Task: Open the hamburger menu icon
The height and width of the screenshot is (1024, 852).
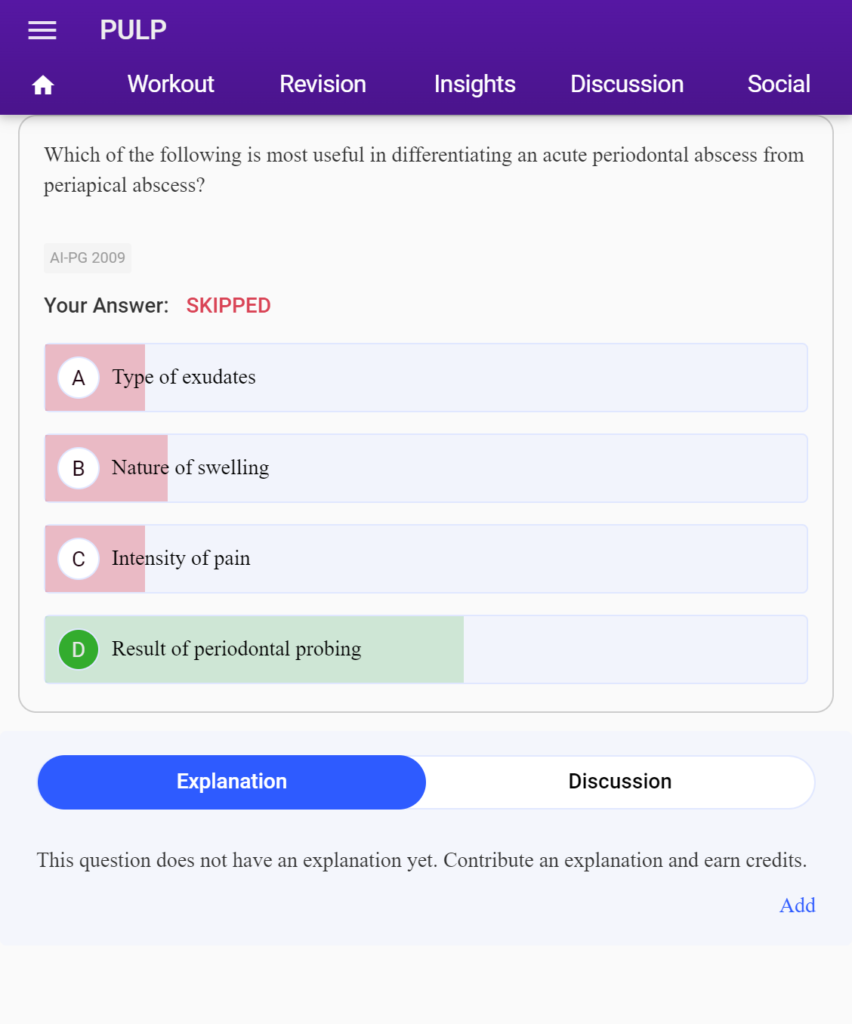Action: pyautogui.click(x=42, y=30)
